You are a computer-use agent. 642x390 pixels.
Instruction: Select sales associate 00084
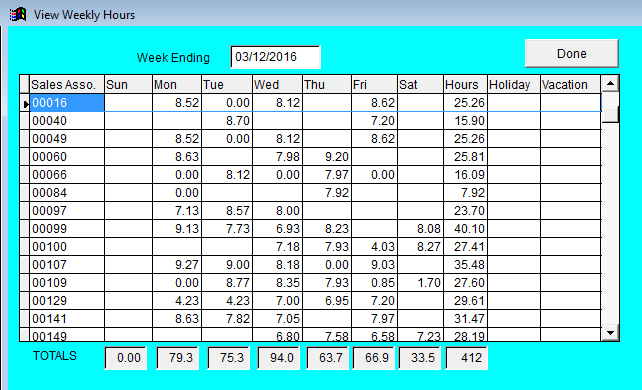tap(67, 193)
